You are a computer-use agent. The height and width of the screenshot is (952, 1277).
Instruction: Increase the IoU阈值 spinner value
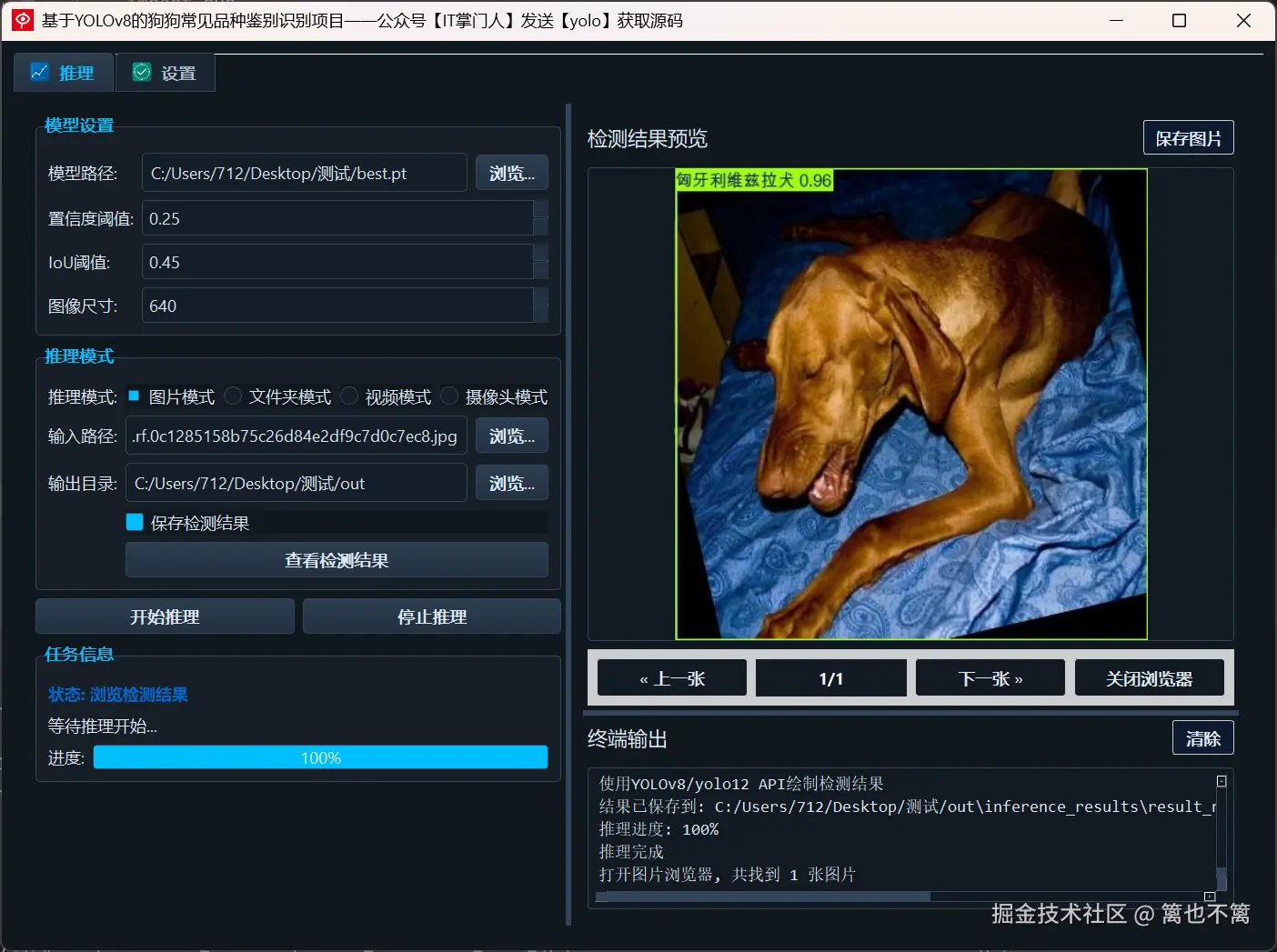tap(541, 253)
